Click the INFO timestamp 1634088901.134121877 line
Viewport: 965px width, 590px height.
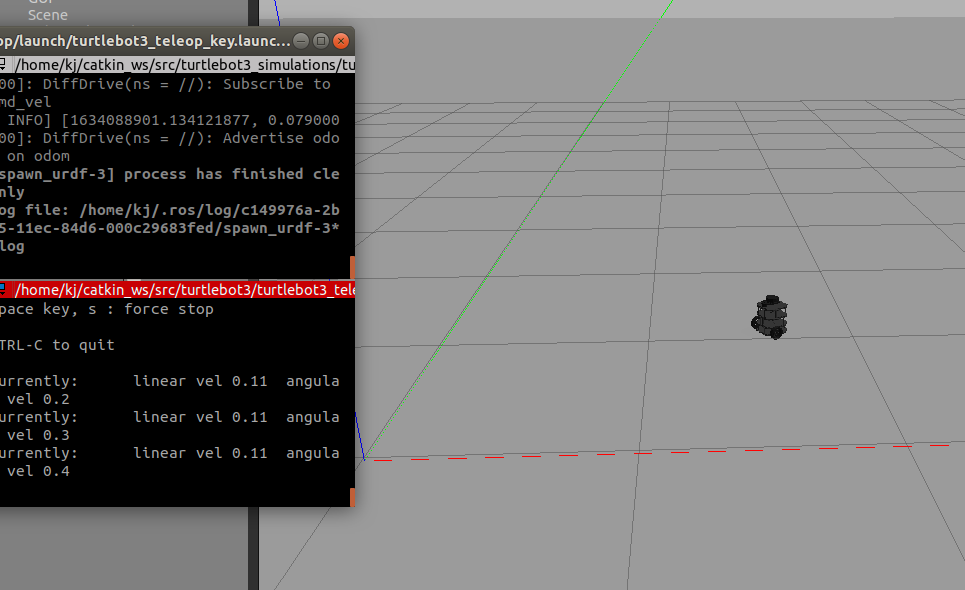(x=172, y=120)
